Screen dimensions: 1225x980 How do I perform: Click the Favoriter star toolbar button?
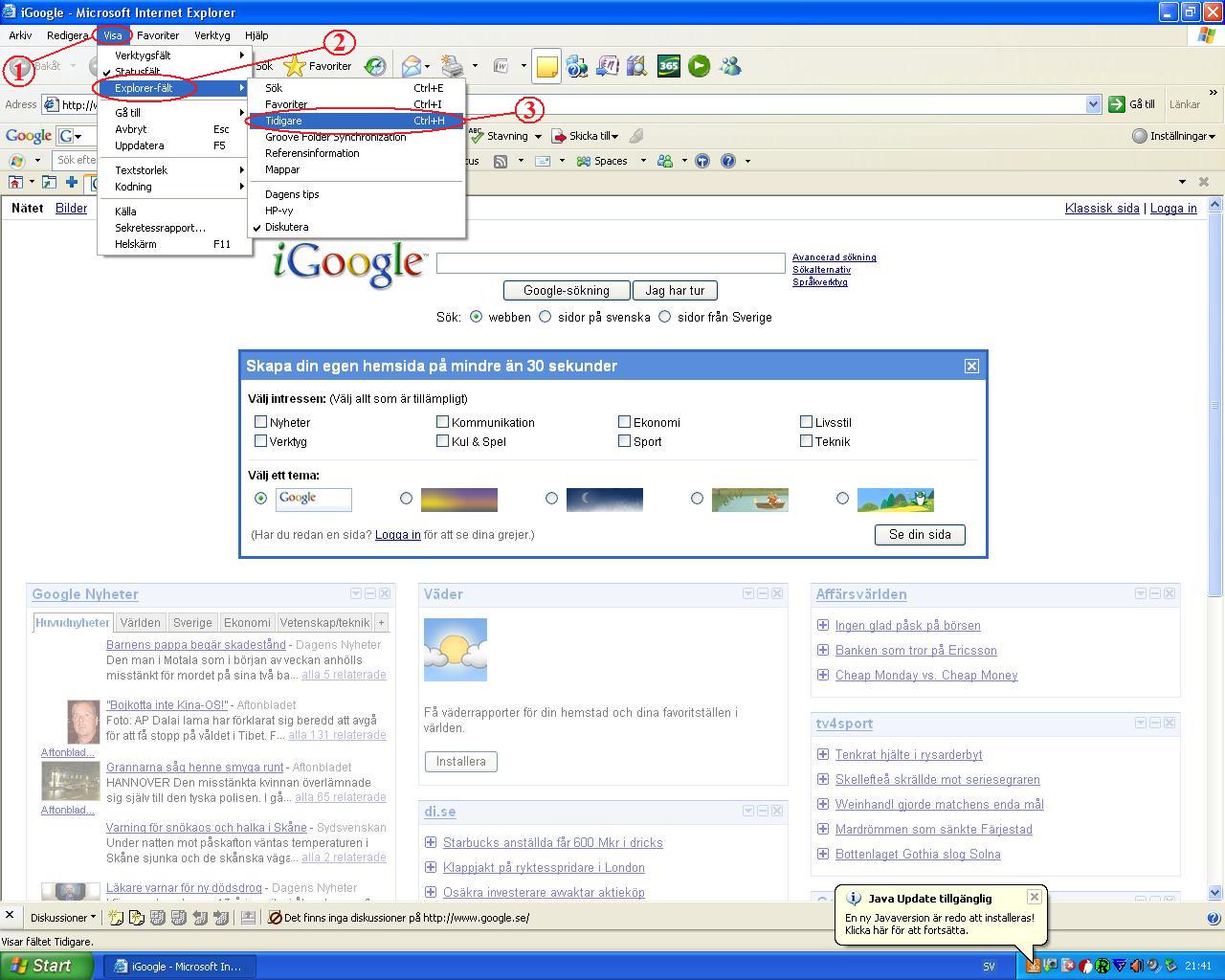(x=319, y=66)
